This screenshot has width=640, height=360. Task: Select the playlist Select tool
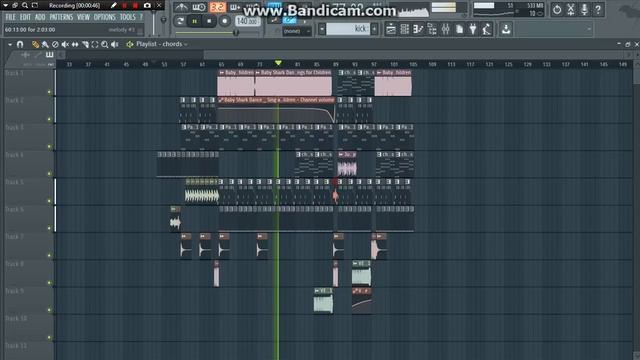[95, 44]
